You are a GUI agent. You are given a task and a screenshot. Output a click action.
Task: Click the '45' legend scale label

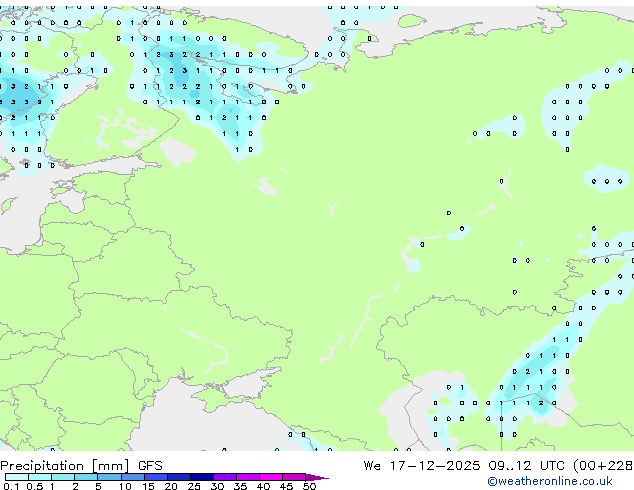pos(286,486)
